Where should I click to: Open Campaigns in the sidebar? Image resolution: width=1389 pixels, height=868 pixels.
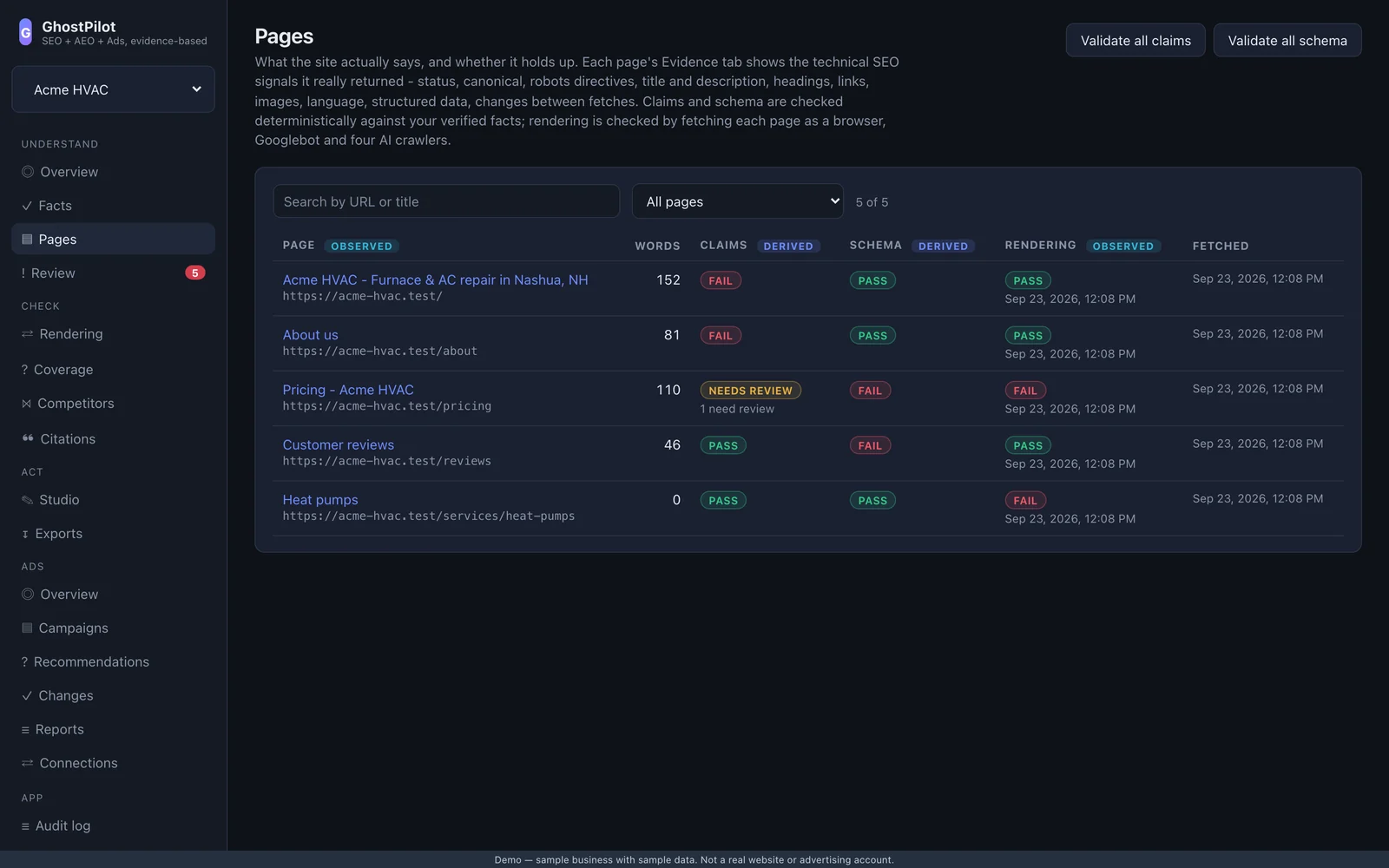click(x=113, y=628)
